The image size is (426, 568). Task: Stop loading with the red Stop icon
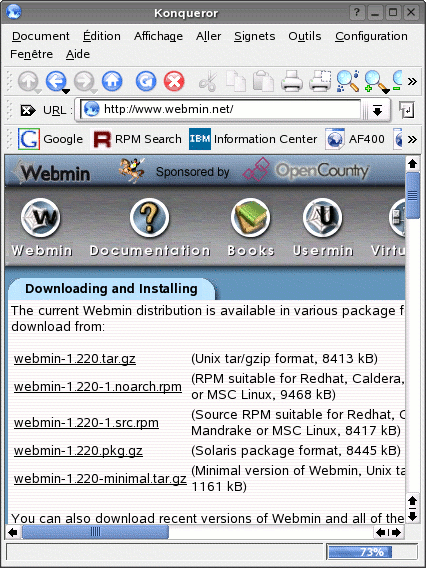(174, 81)
